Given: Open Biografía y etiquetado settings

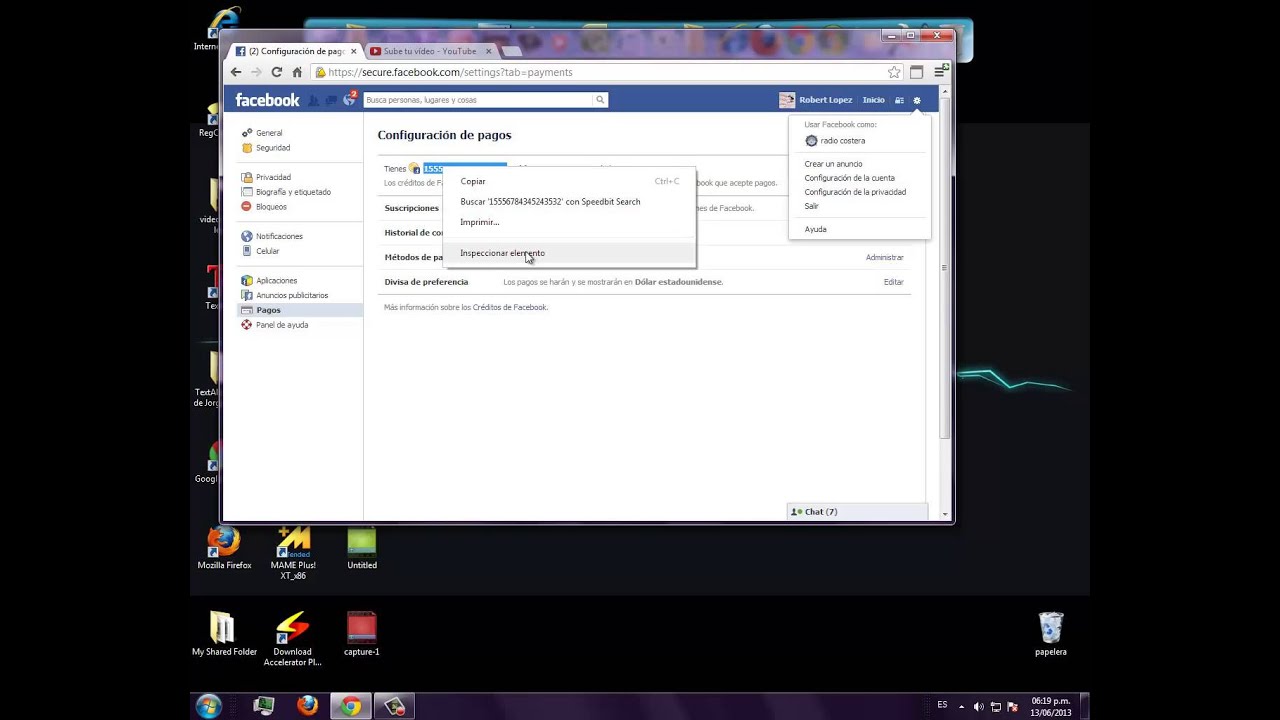Looking at the screenshot, I should pyautogui.click(x=293, y=192).
